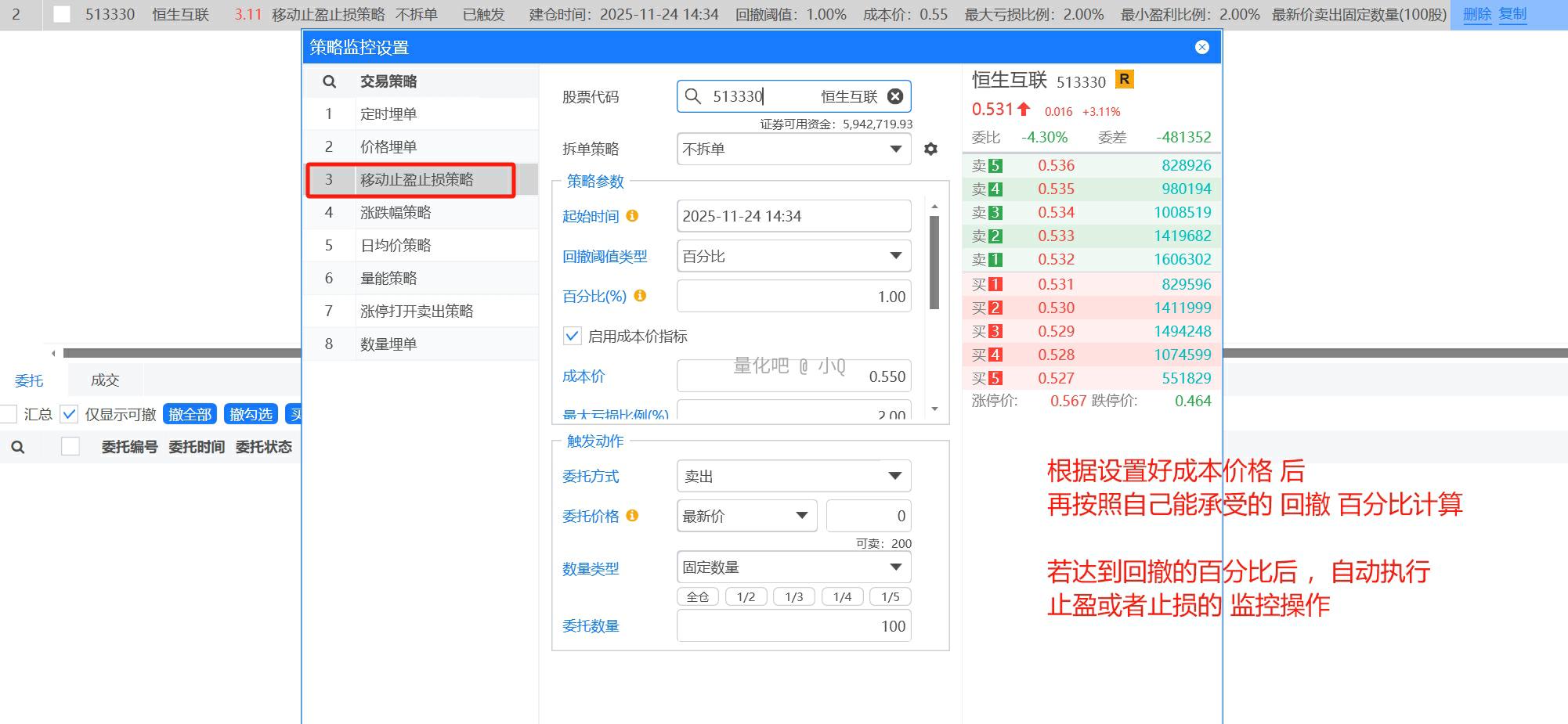Select 涨跌幅策略 in the strategy list

[x=396, y=213]
